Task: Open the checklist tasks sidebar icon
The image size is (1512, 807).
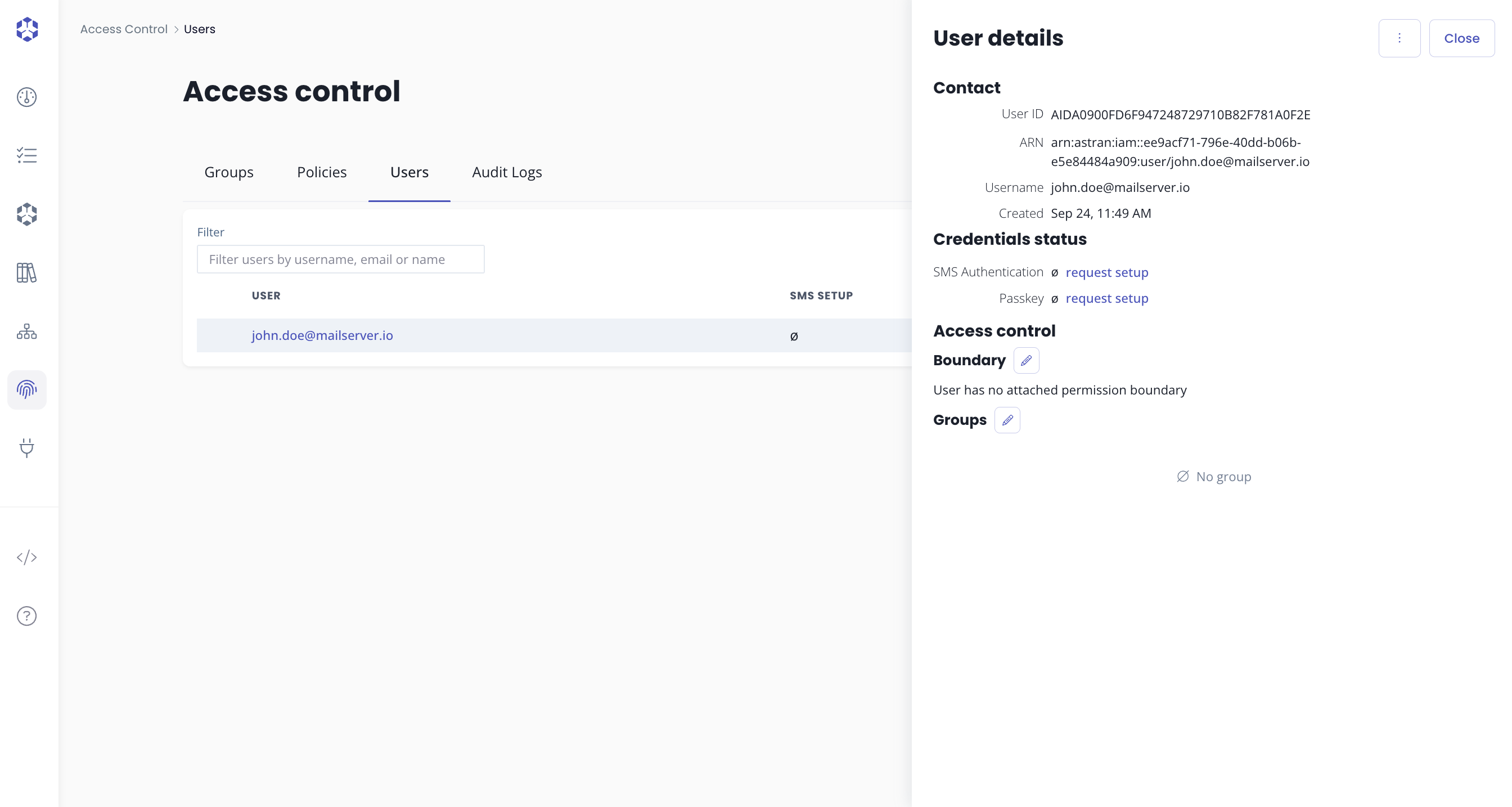Action: pyautogui.click(x=27, y=156)
